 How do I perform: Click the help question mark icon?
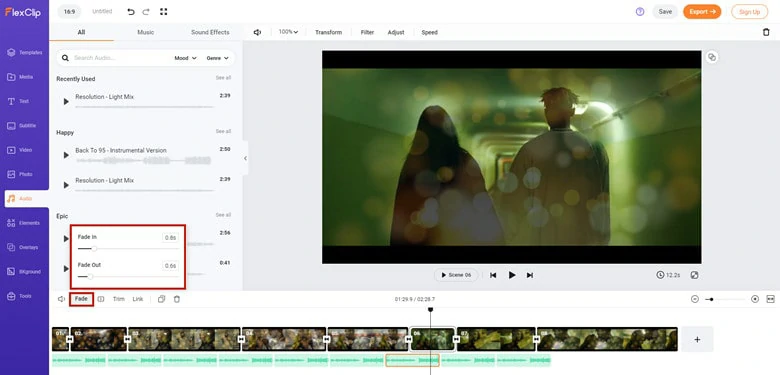[640, 11]
